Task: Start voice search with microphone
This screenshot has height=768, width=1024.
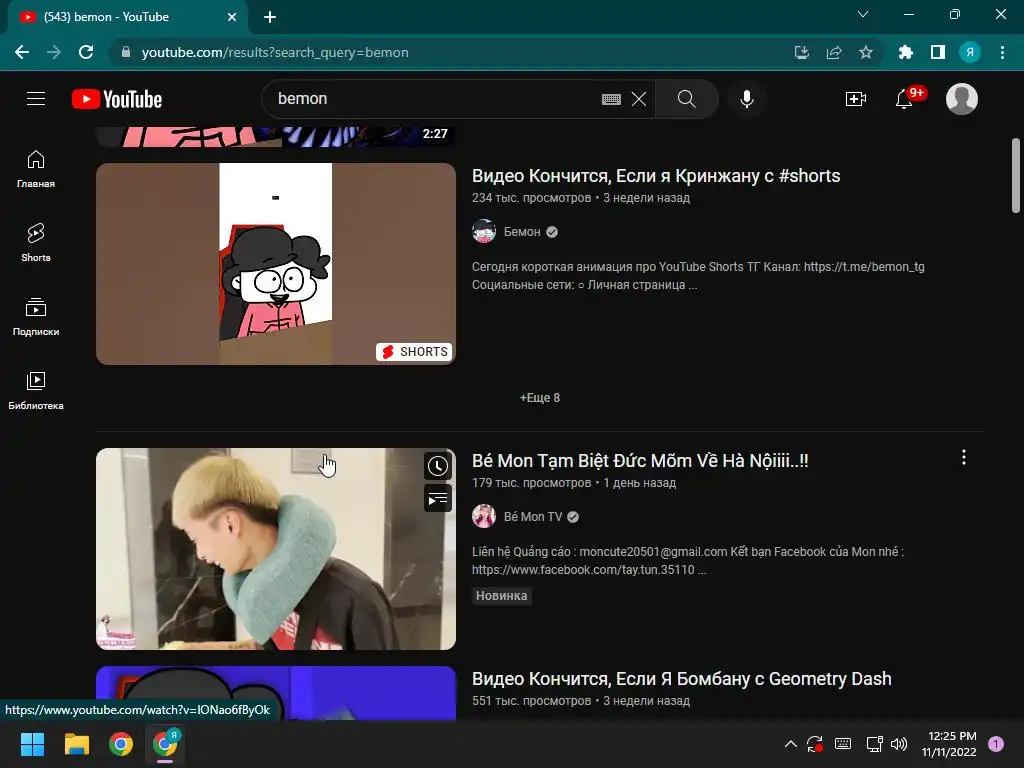Action: tap(746, 99)
